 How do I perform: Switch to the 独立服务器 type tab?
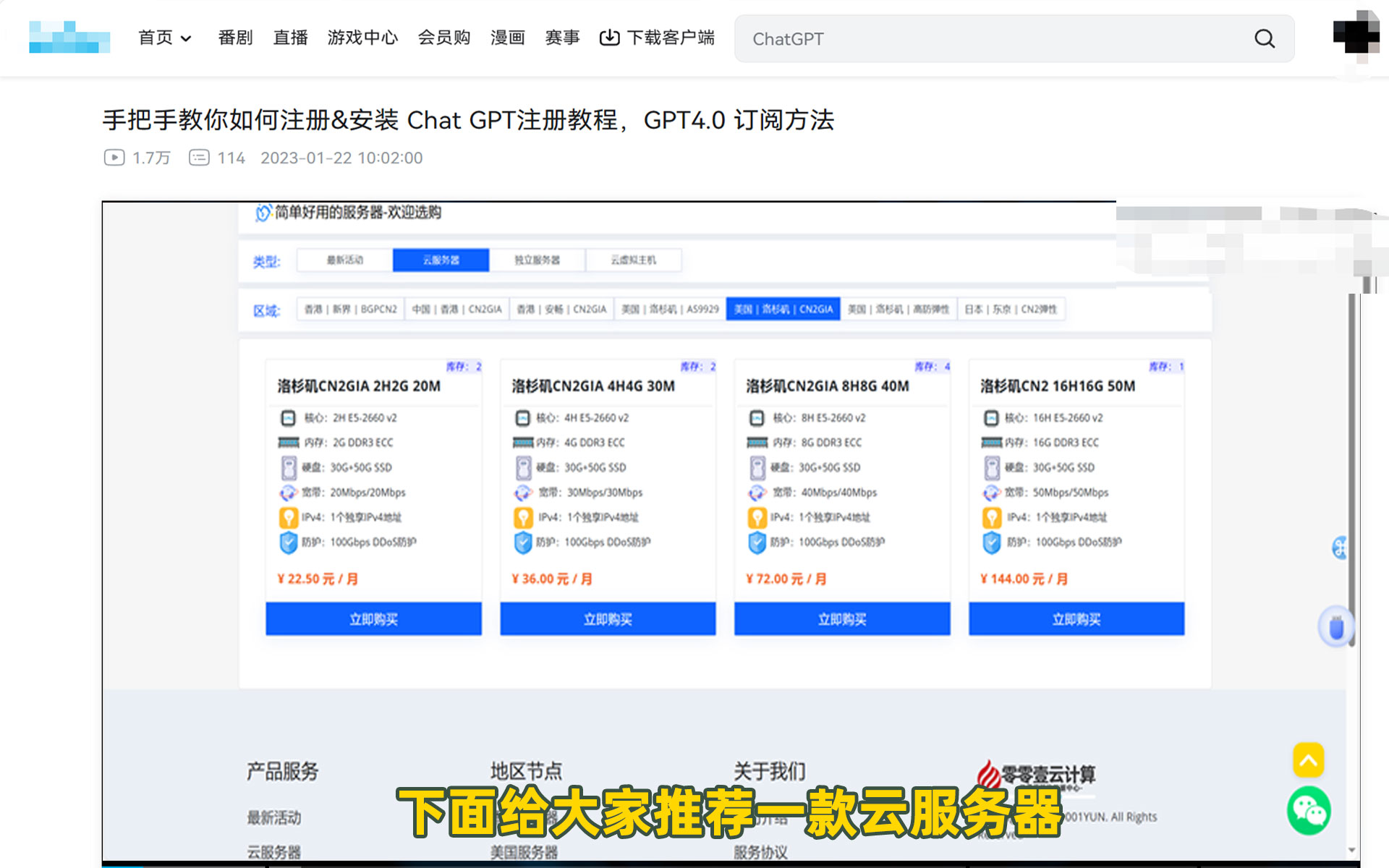537,260
